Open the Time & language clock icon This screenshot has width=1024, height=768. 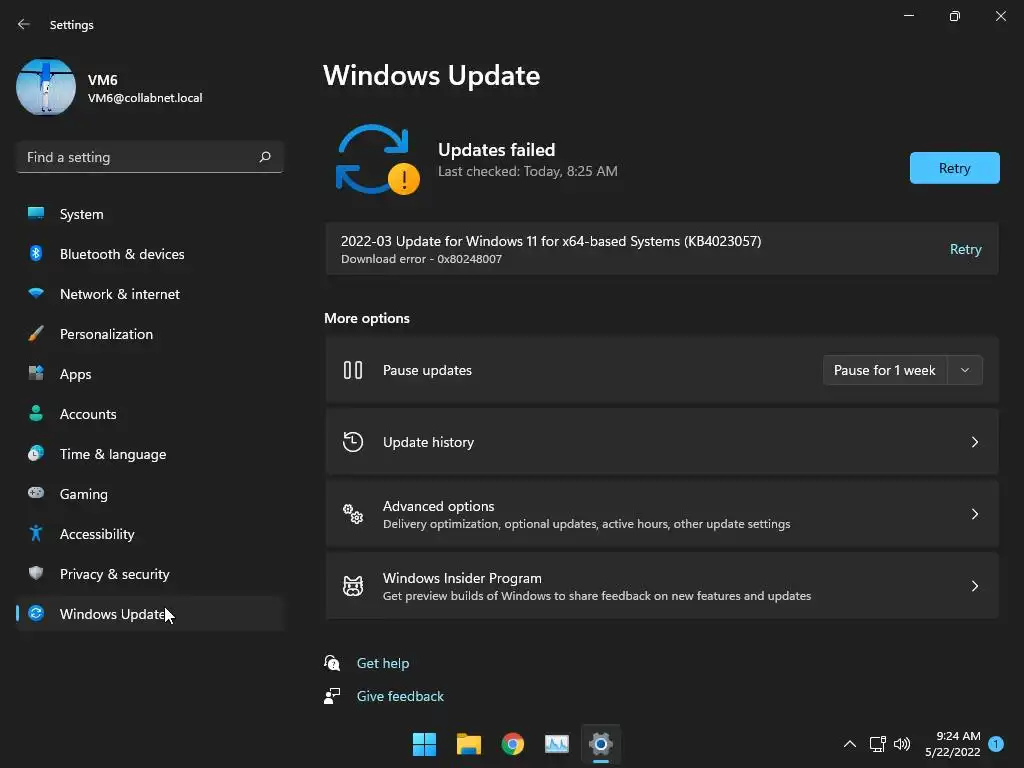click(x=36, y=453)
